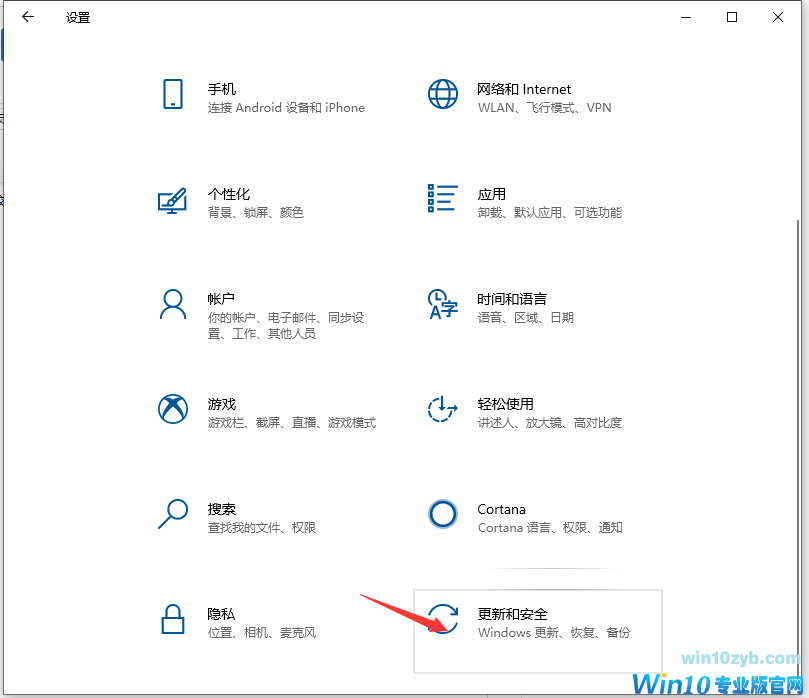
Task: Open the 轻松使用 (Ease of Access) icon
Action: coord(443,409)
